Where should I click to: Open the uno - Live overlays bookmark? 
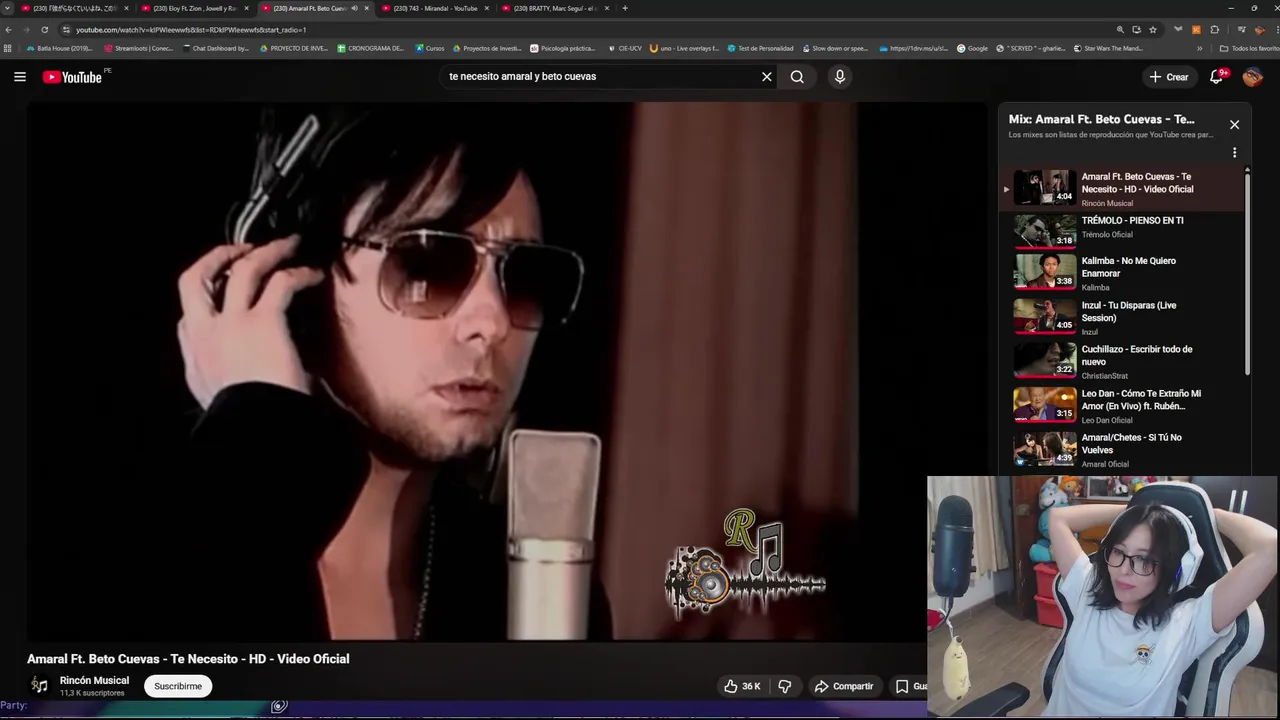pyautogui.click(x=684, y=48)
